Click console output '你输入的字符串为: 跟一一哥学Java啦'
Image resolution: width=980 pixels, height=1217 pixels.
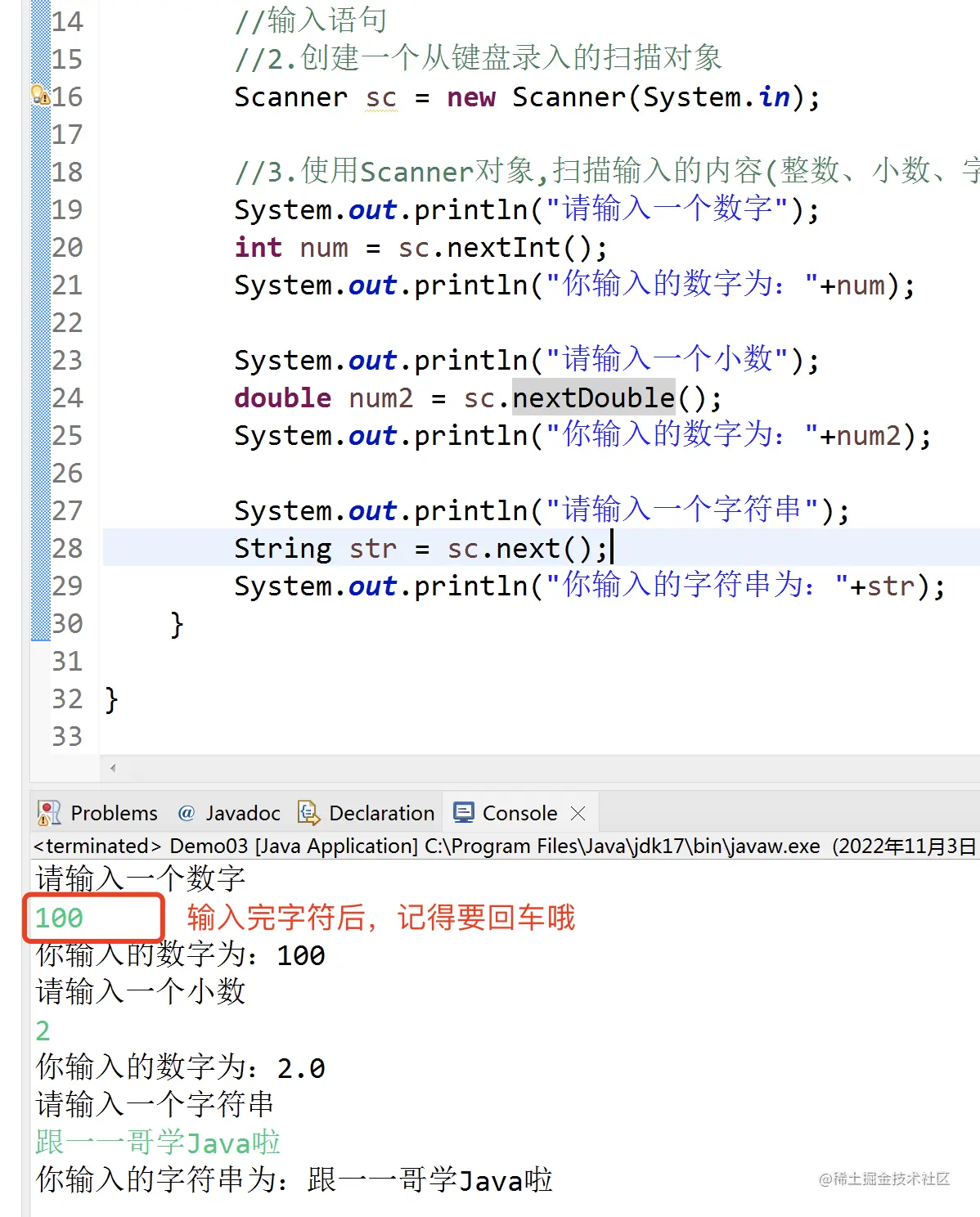(x=294, y=1179)
